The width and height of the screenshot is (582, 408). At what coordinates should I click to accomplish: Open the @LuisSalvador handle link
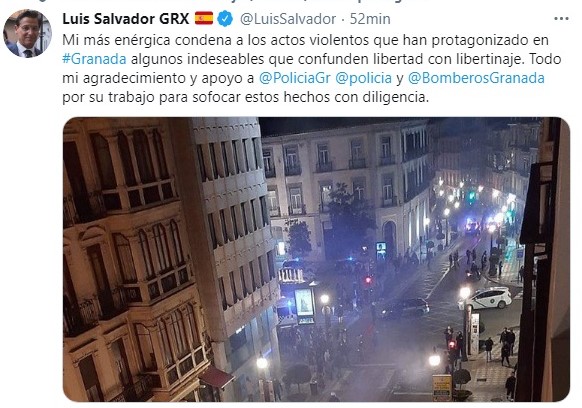click(288, 19)
